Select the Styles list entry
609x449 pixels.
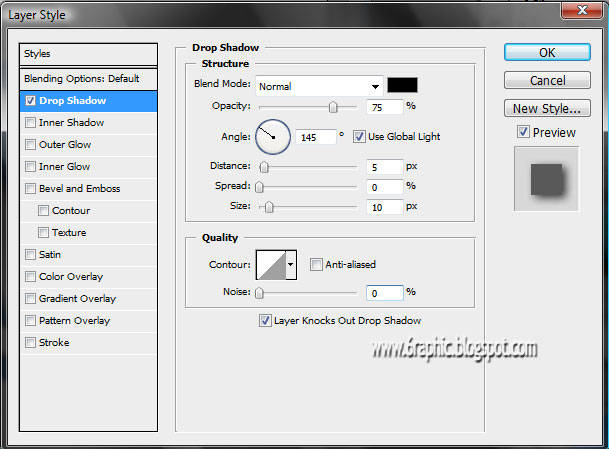click(88, 54)
